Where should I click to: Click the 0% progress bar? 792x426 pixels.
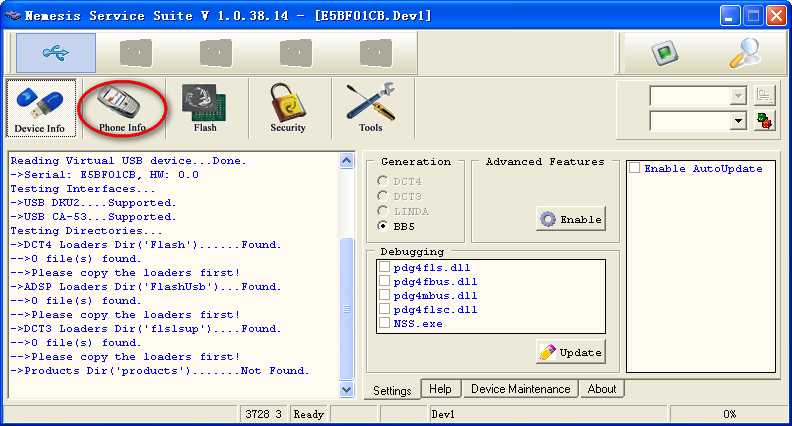[x=728, y=414]
